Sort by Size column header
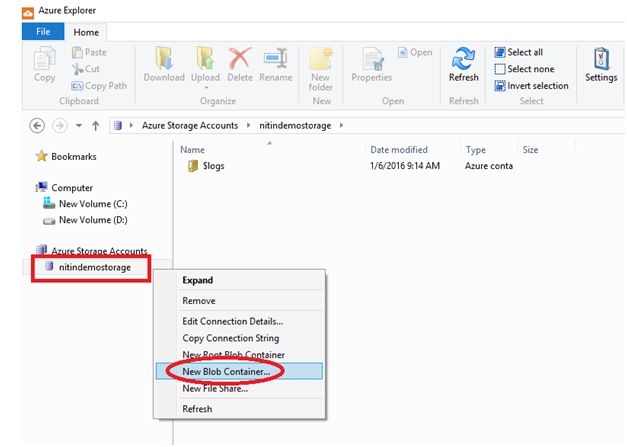 pyautogui.click(x=530, y=150)
